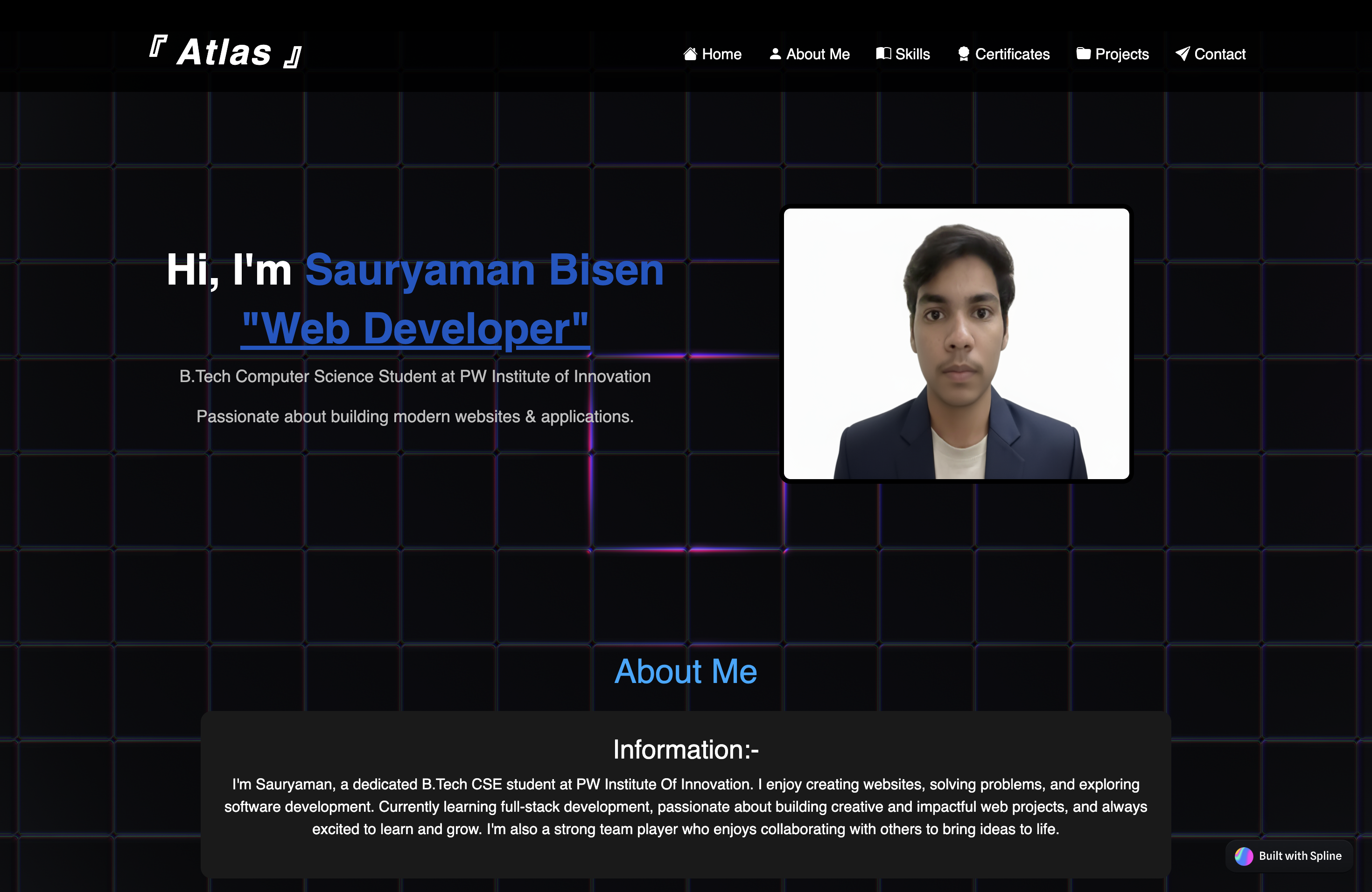Open the Projects nav link

pos(1121,54)
